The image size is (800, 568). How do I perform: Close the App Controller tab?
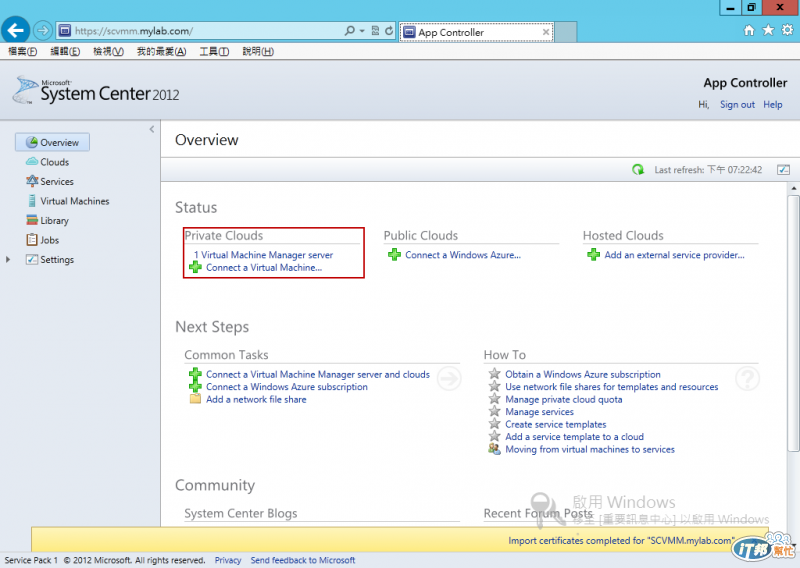(x=545, y=32)
